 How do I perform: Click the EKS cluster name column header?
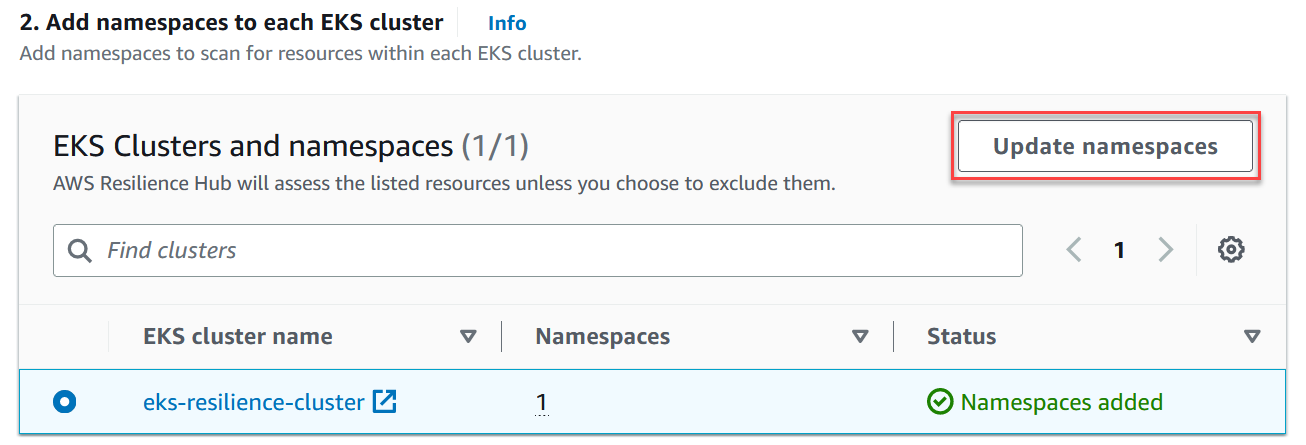point(238,337)
